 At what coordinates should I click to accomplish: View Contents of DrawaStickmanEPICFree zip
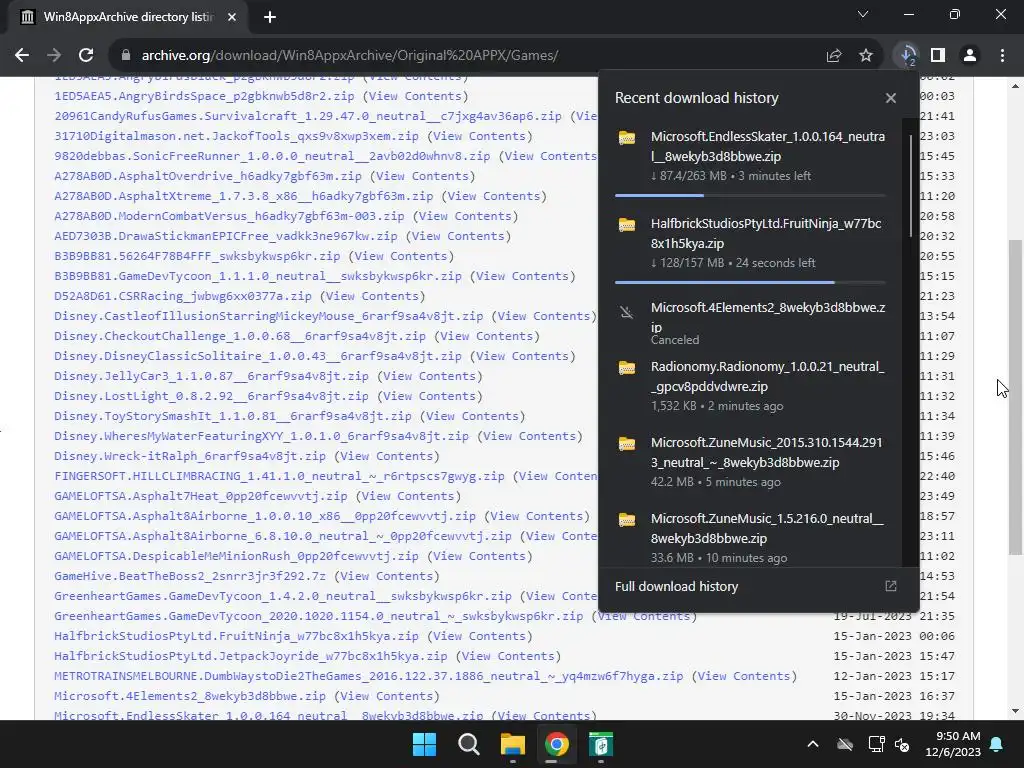pos(458,236)
